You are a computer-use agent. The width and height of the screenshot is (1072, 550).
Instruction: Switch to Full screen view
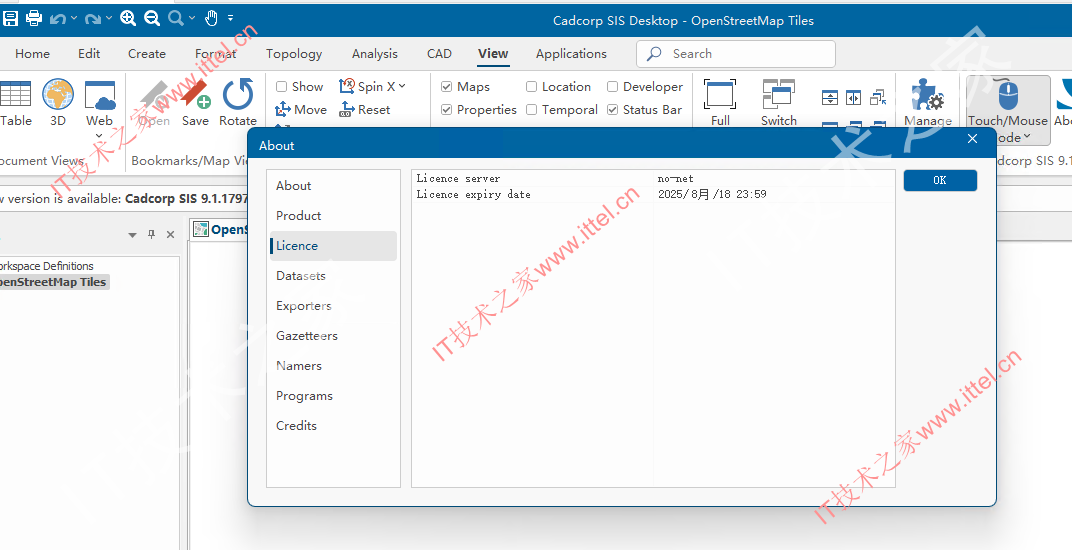pyautogui.click(x=720, y=103)
